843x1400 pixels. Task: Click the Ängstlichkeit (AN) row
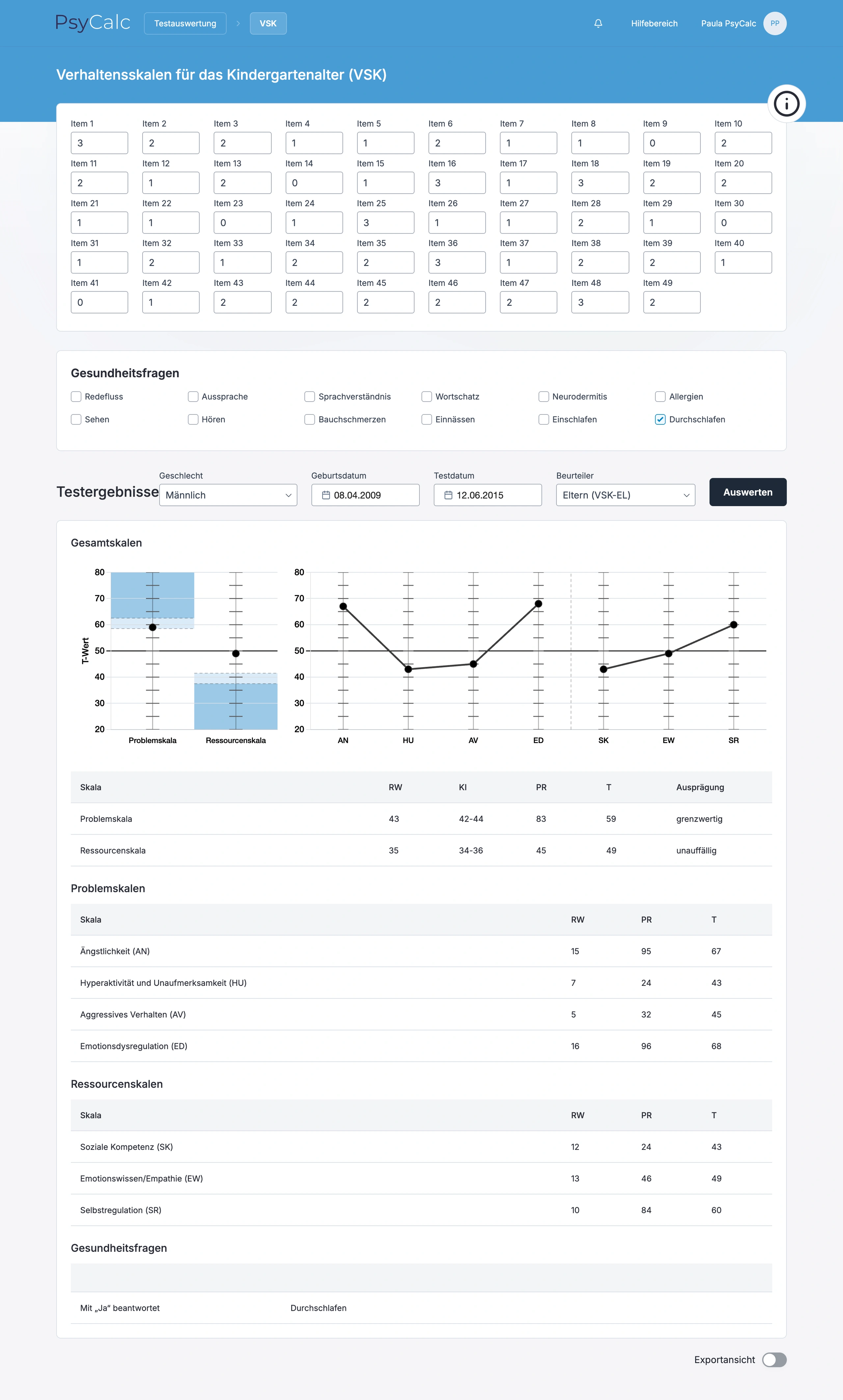421,951
